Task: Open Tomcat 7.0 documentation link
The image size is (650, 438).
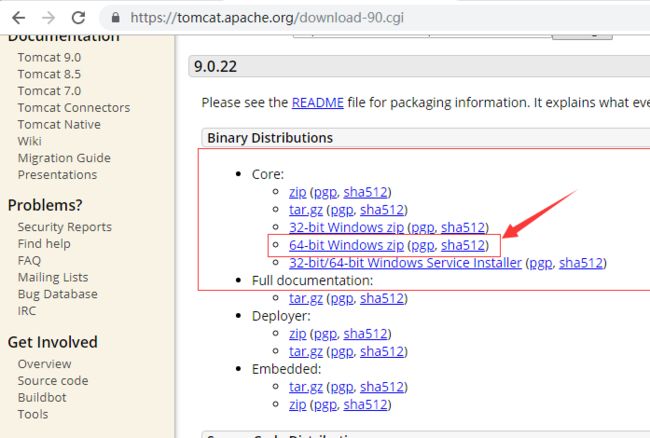Action: click(49, 91)
